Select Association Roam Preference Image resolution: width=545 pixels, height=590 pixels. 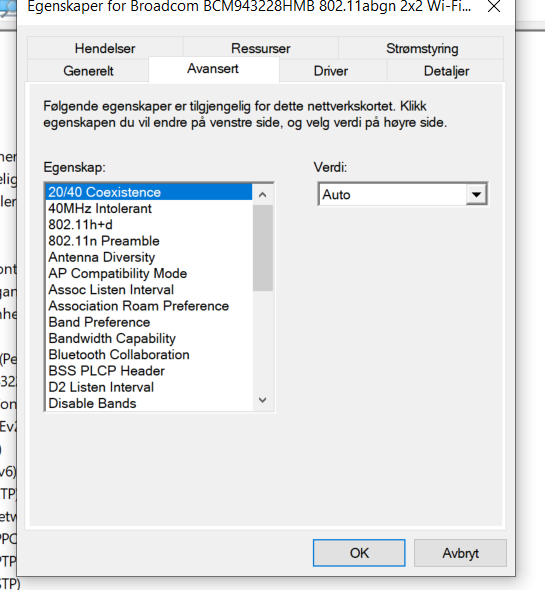(149, 306)
